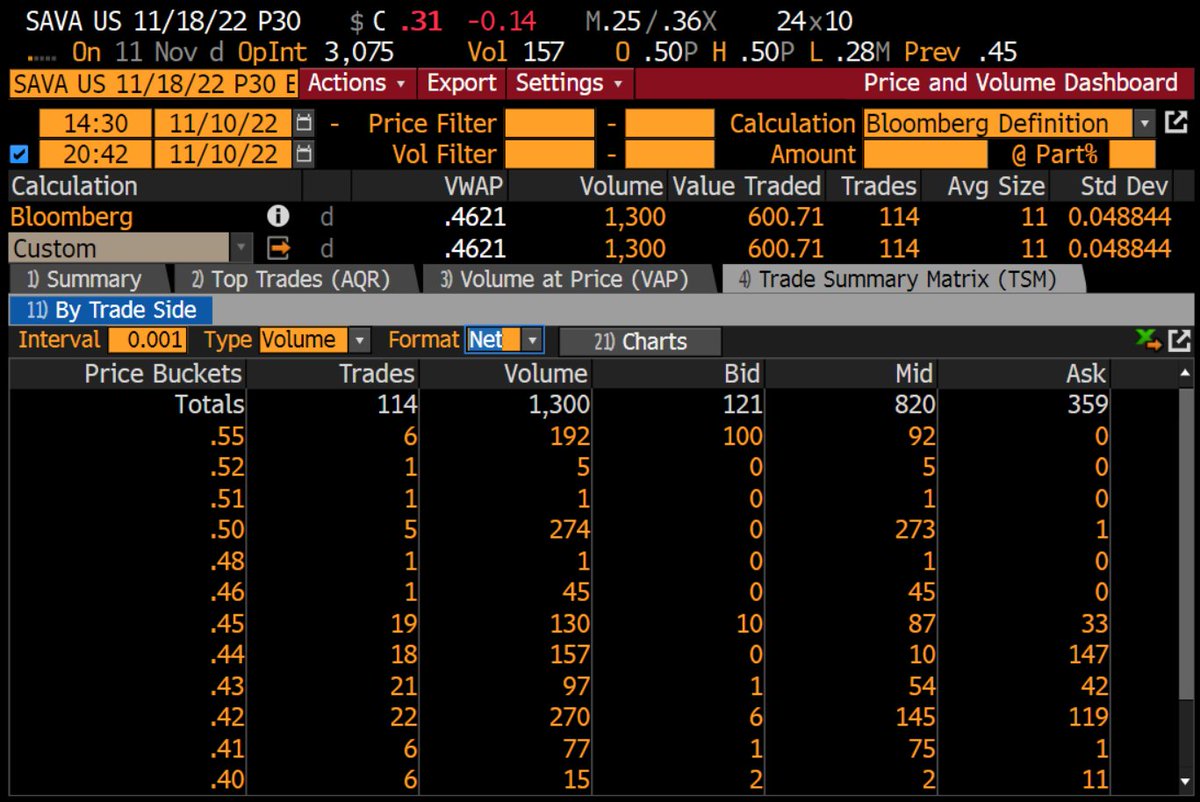This screenshot has width=1200, height=802.
Task: Click the Value Traded column header
Action: 747,186
